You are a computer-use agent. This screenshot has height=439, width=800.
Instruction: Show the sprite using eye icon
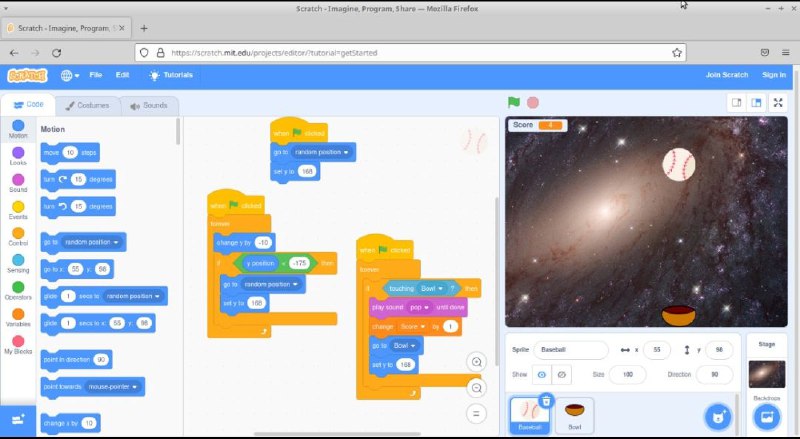[542, 374]
